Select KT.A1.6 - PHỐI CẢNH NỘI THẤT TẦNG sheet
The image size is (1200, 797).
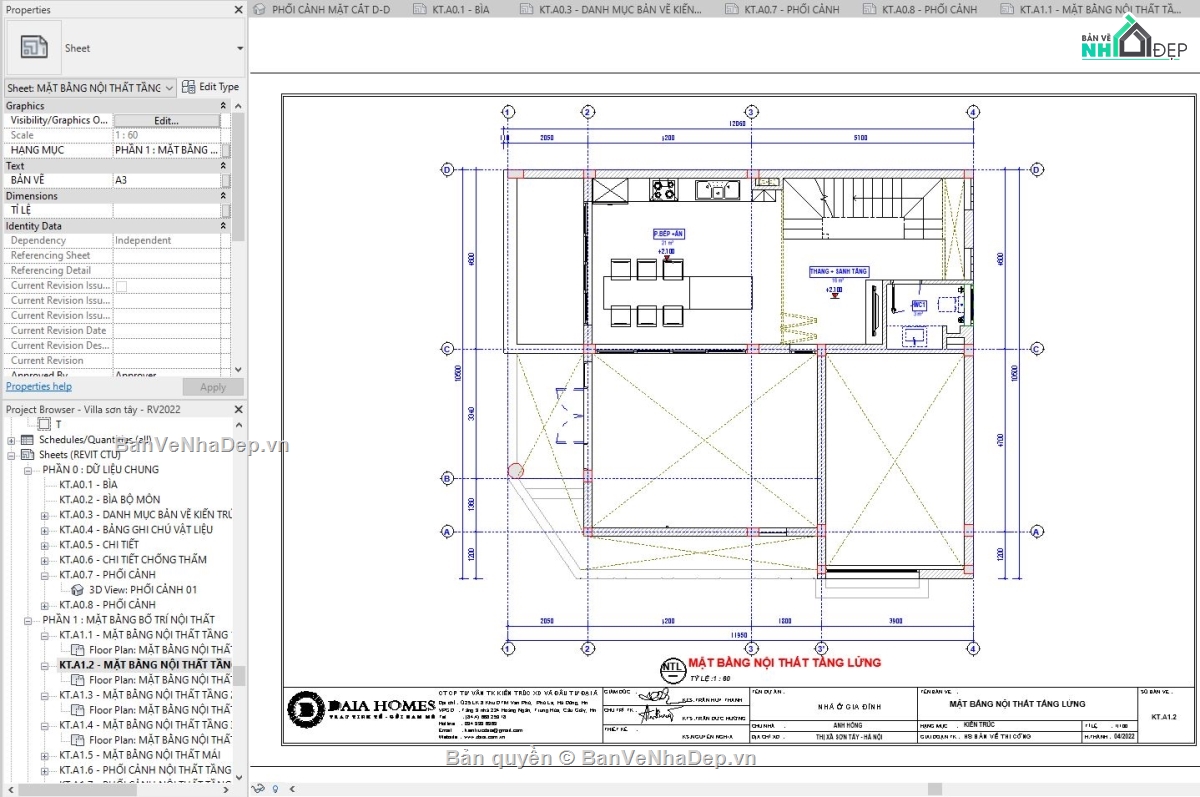[145, 770]
